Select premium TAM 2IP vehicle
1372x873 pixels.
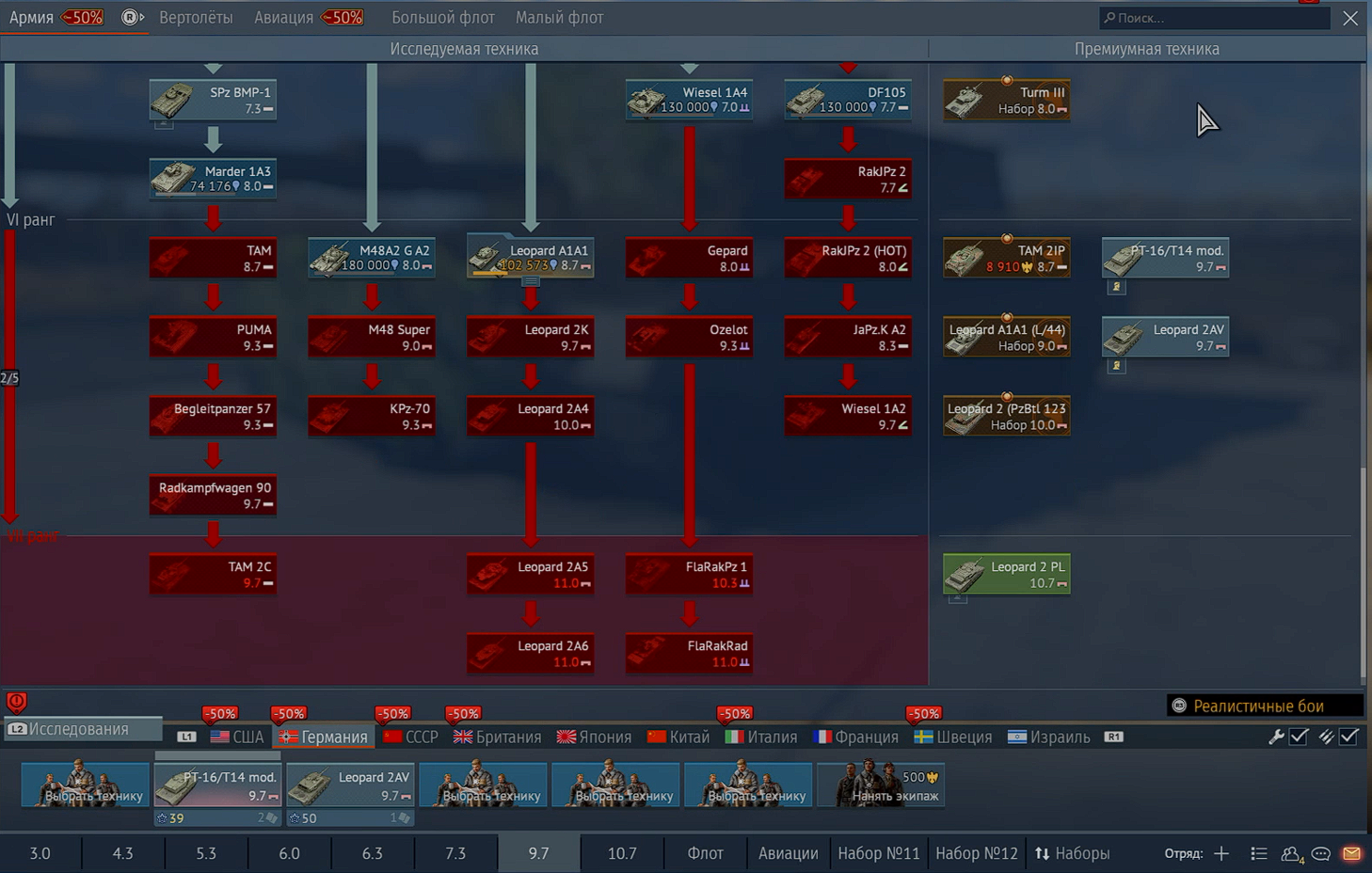(x=1007, y=258)
